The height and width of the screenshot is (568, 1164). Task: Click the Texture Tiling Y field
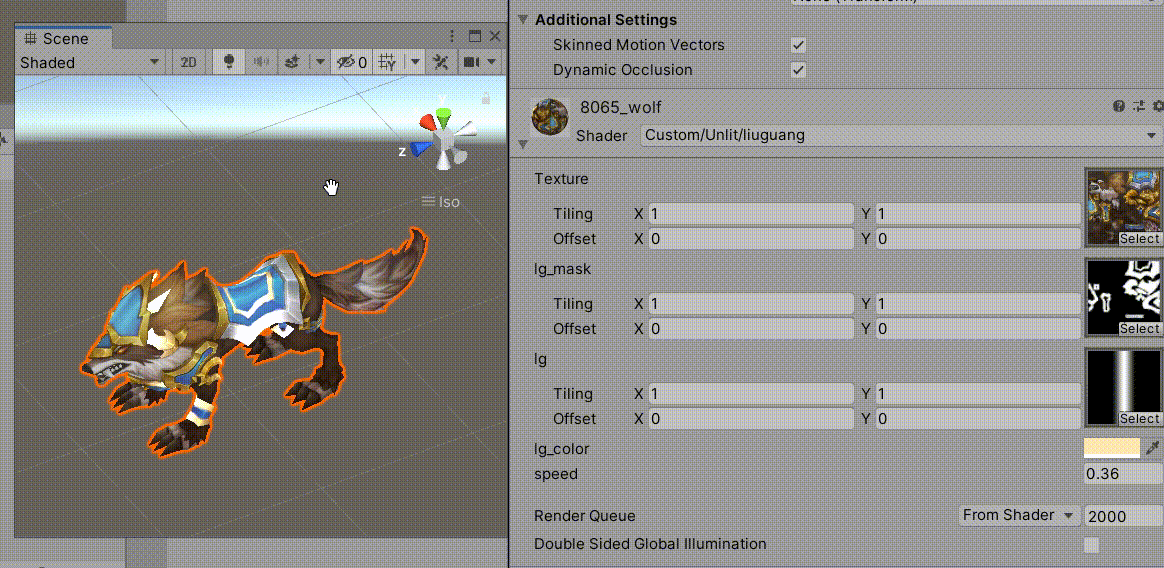click(x=978, y=214)
